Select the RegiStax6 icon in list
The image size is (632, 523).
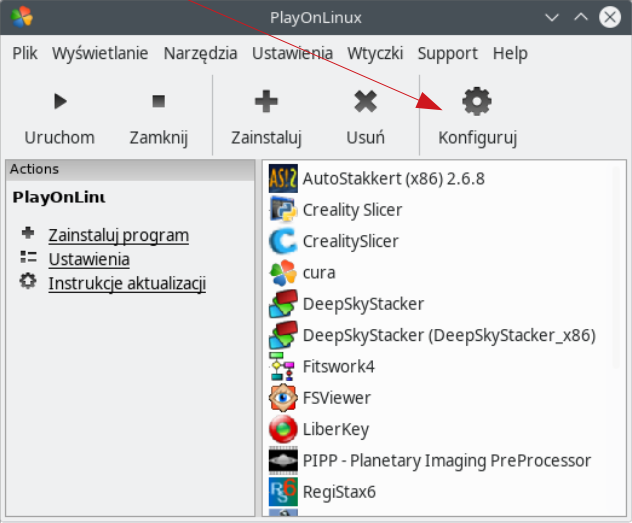pyautogui.click(x=283, y=492)
